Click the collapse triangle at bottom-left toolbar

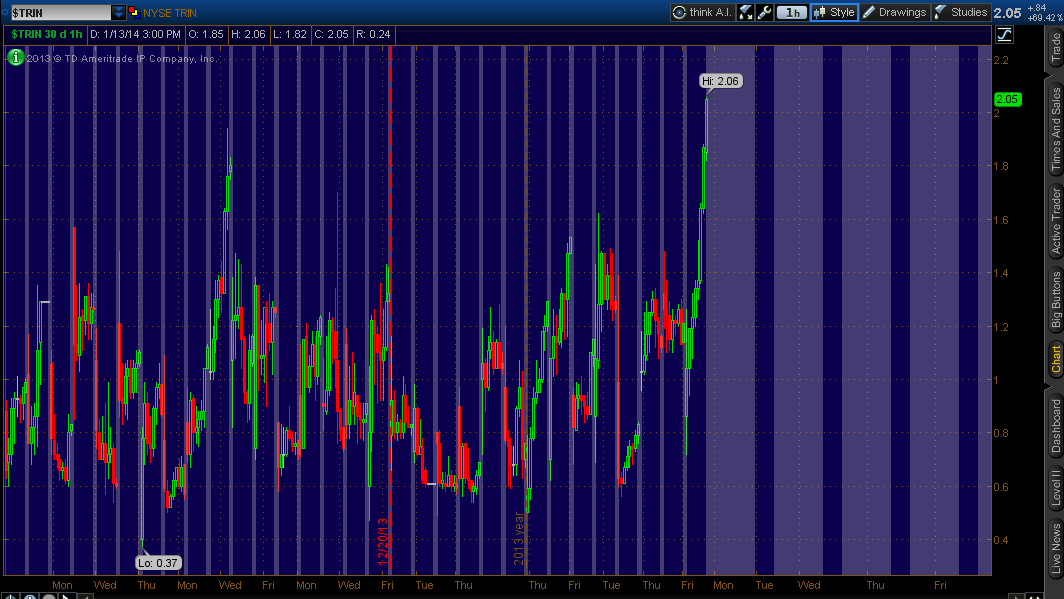click(x=86, y=596)
